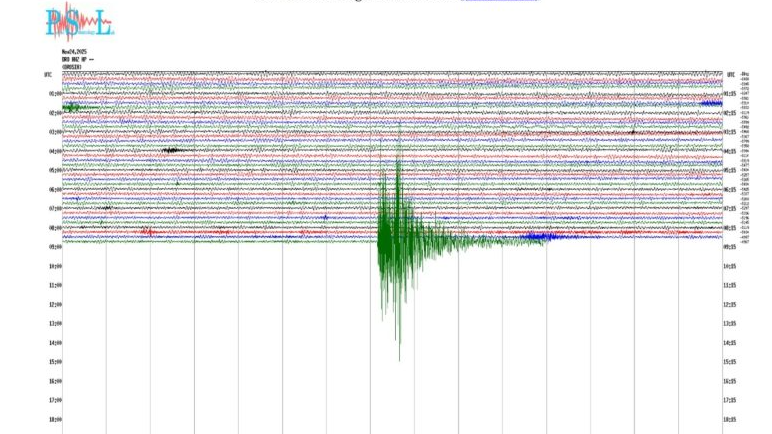This screenshot has height=434, width=772.
Task: Click the 13:15 time label on right axis
Action: point(730,324)
